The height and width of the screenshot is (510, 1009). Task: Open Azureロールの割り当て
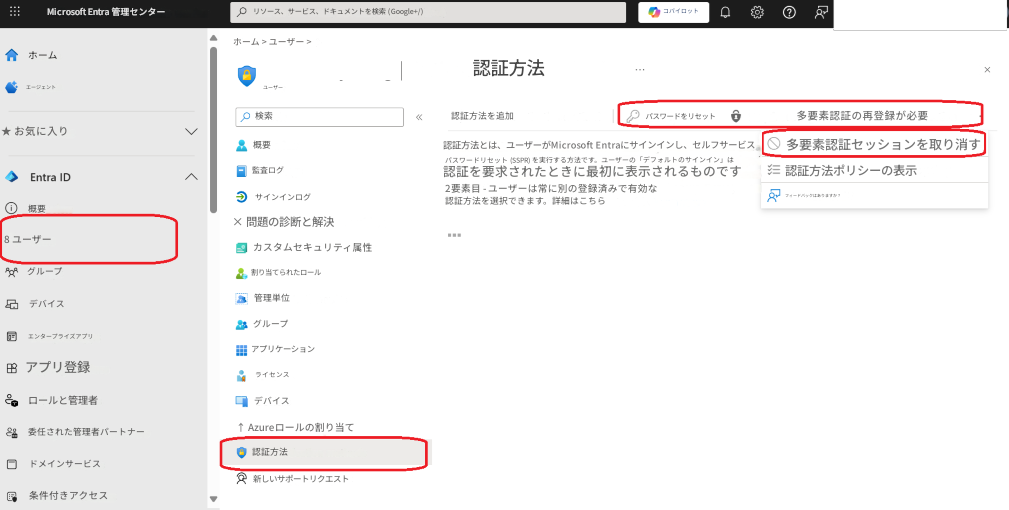[301, 427]
